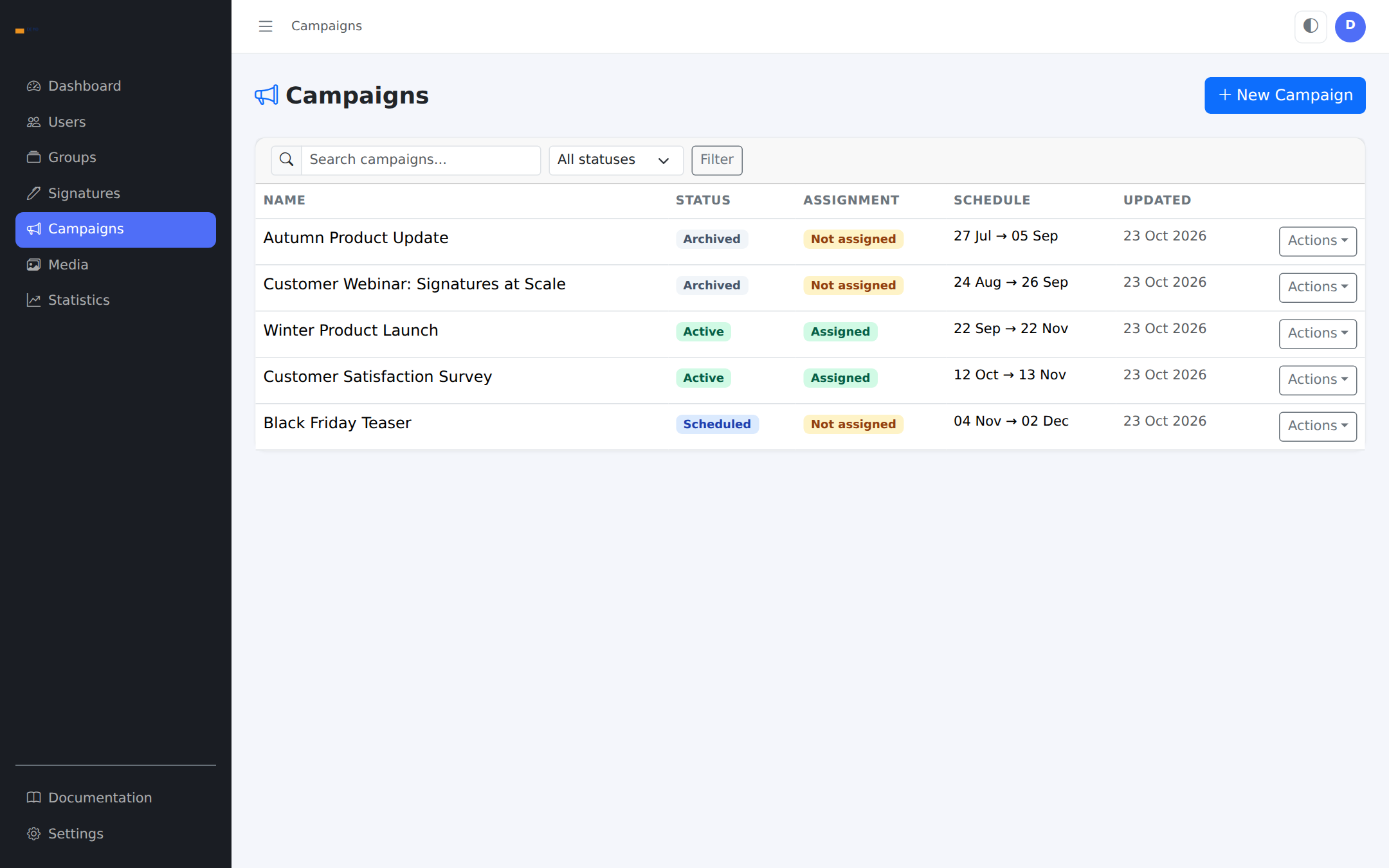Click the NAME column header

pos(284,201)
